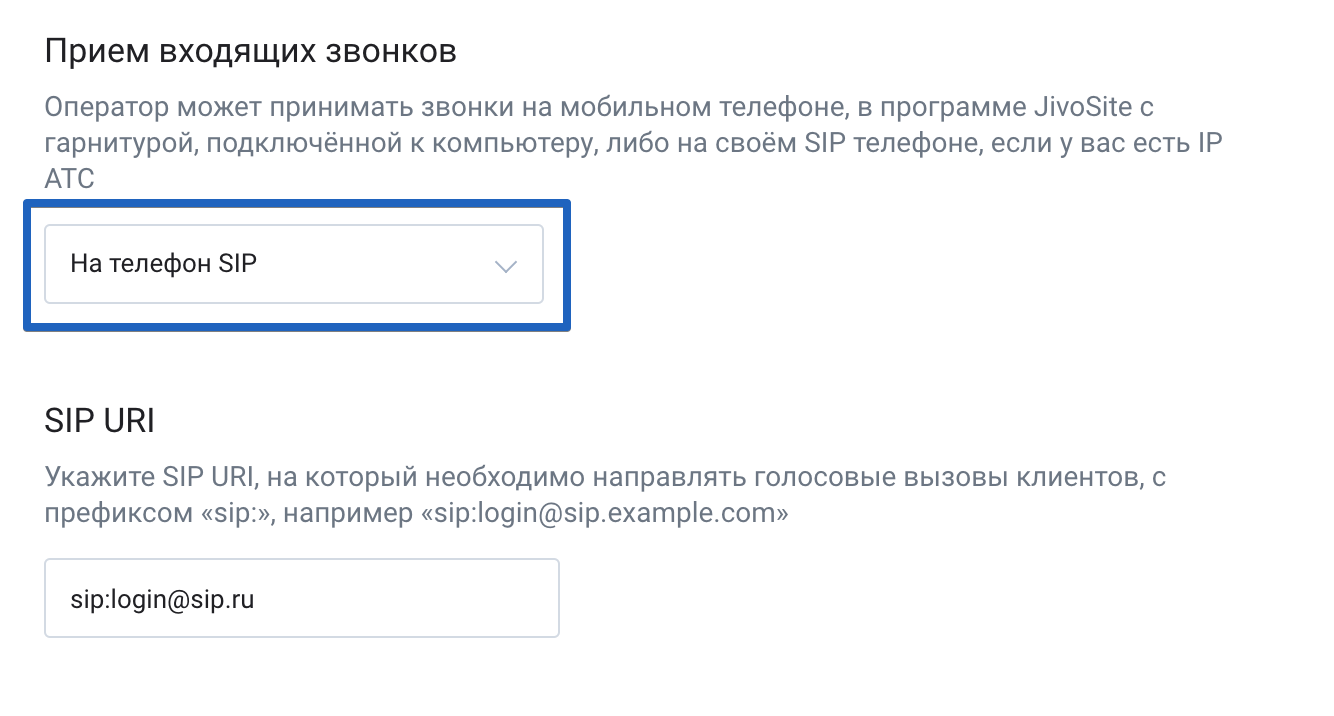Click the "SIP URI" section heading
The height and width of the screenshot is (716, 1334).
100,422
